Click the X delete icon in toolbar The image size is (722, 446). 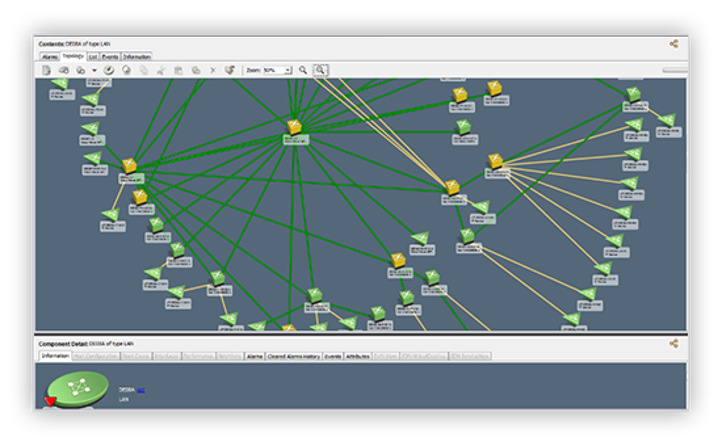[x=212, y=70]
